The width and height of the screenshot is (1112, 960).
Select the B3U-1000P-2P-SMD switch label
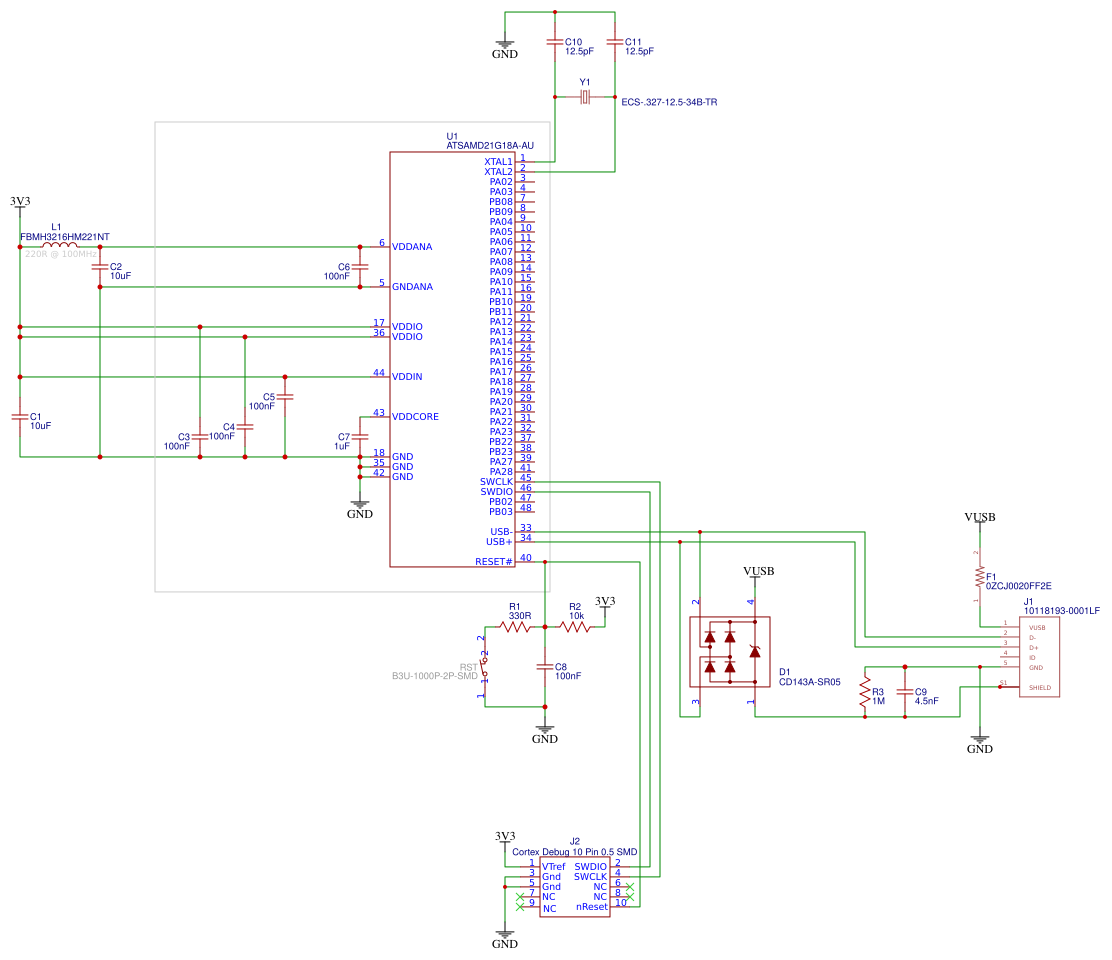click(x=435, y=676)
